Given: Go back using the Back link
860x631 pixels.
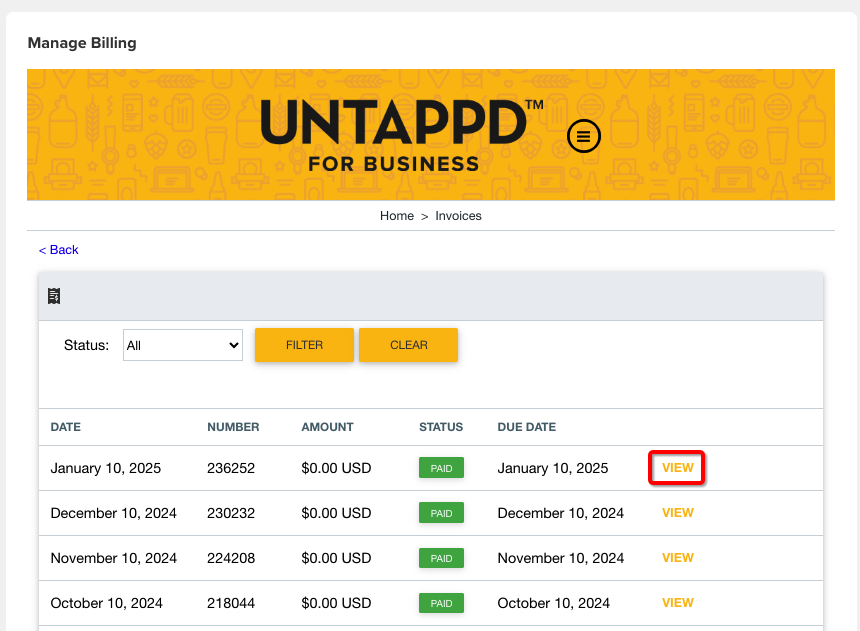Looking at the screenshot, I should [x=59, y=250].
